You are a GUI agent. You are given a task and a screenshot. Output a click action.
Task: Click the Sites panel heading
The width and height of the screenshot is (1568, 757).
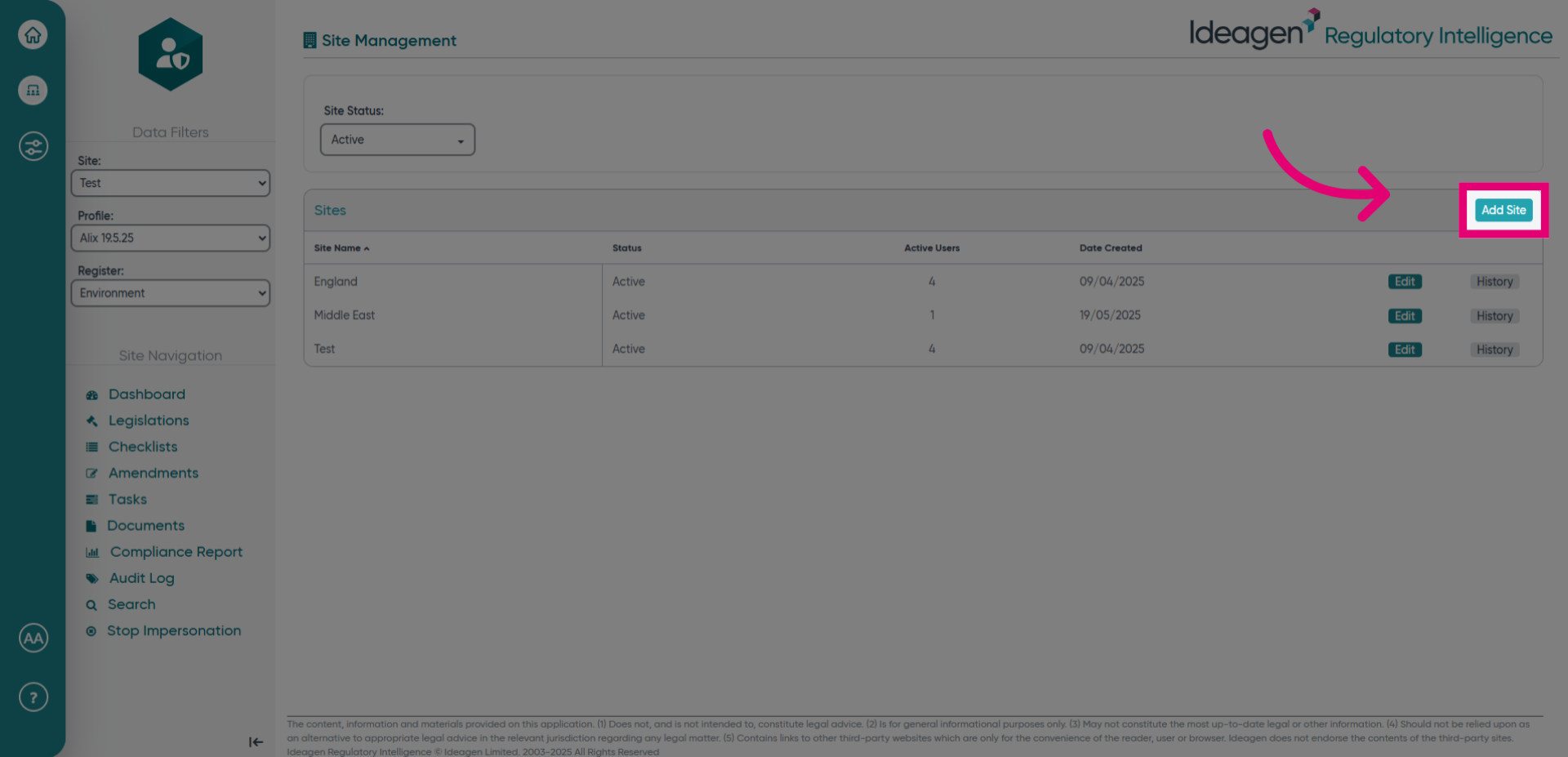[330, 211]
